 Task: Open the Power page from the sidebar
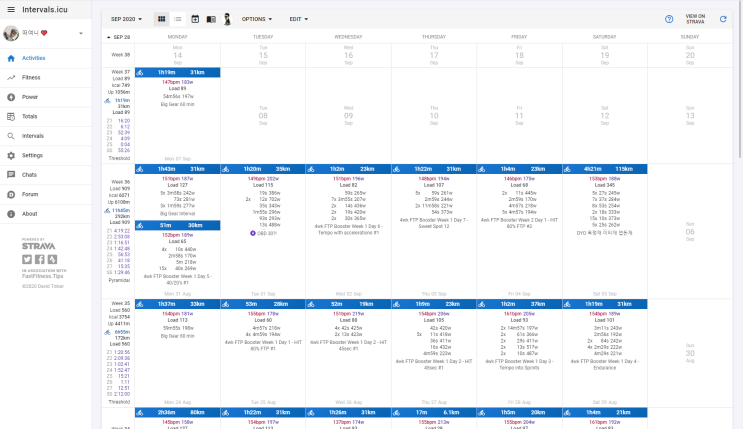click(30, 97)
